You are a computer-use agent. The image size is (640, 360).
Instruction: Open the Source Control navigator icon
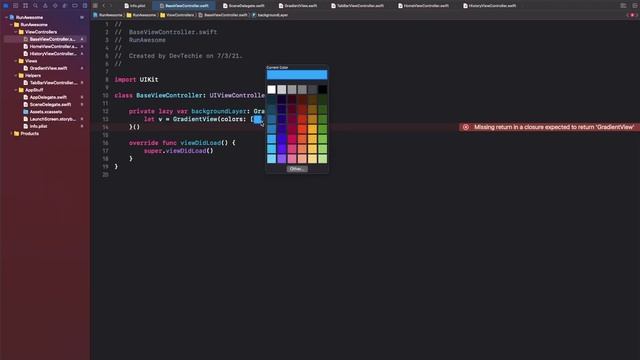click(16, 6)
